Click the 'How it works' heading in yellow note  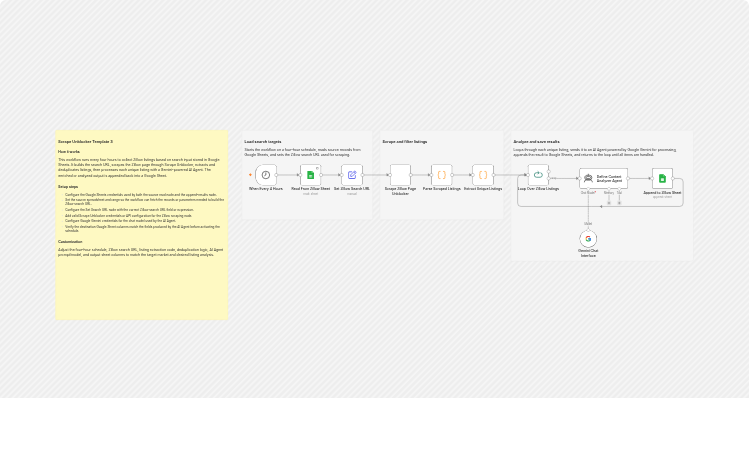pyautogui.click(x=69, y=151)
